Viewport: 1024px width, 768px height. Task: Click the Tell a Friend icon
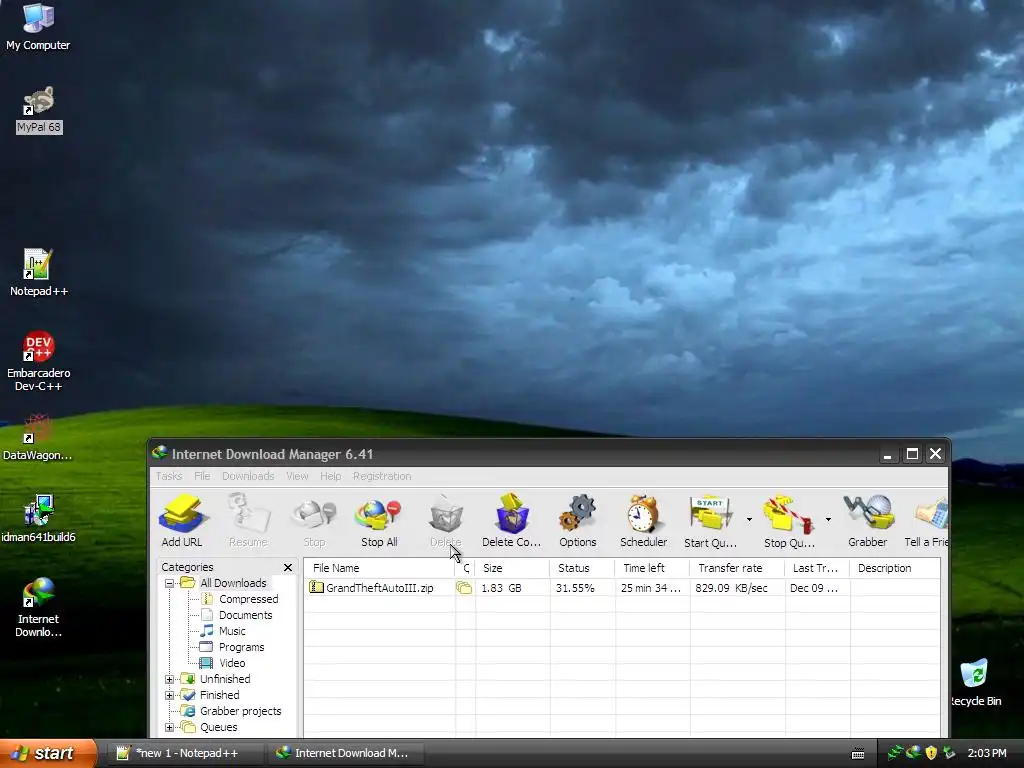coord(927,520)
